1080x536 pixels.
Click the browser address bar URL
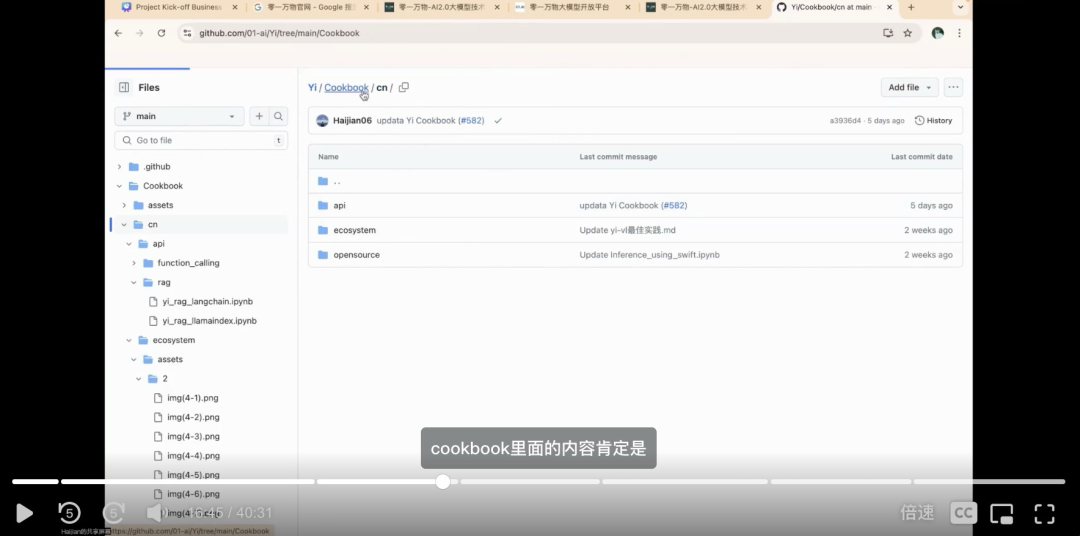[x=279, y=33]
